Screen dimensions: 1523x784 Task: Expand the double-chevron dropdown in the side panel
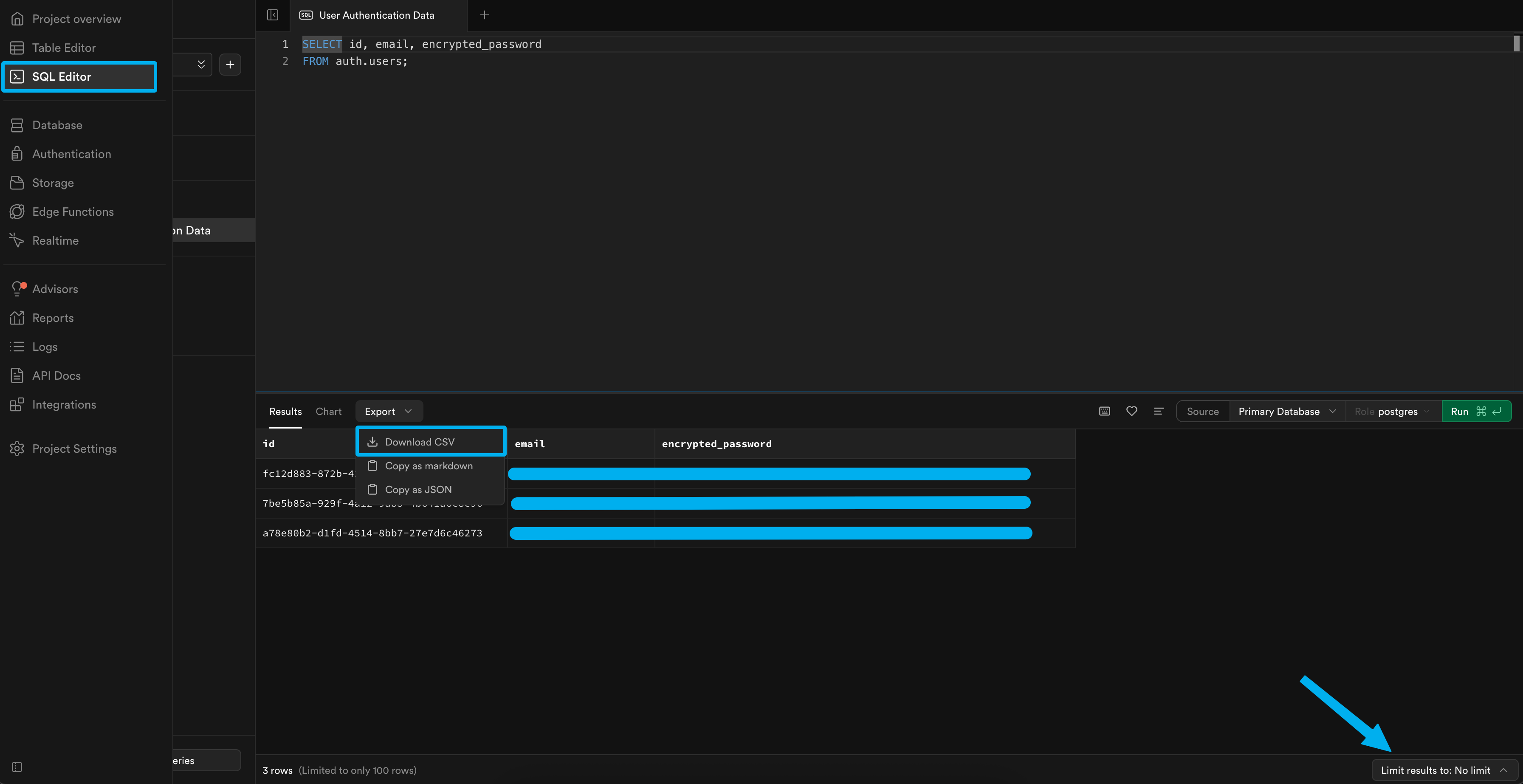(201, 65)
